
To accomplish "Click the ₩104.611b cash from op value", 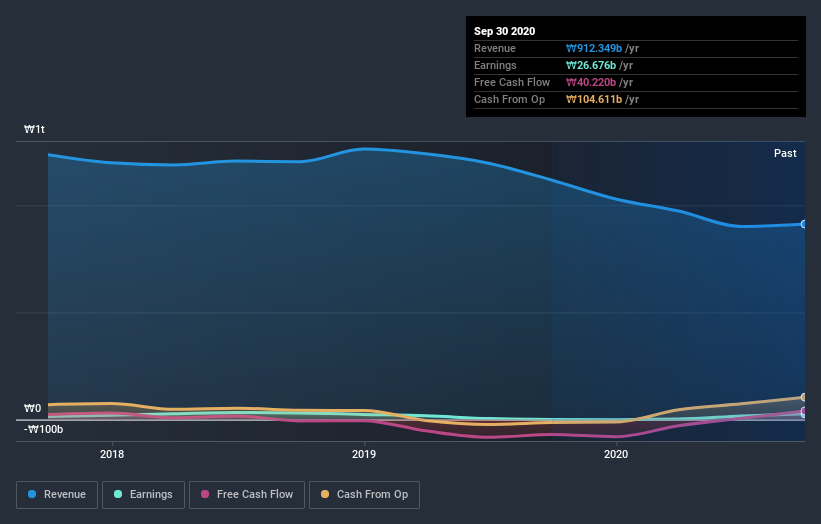I will coord(594,99).
